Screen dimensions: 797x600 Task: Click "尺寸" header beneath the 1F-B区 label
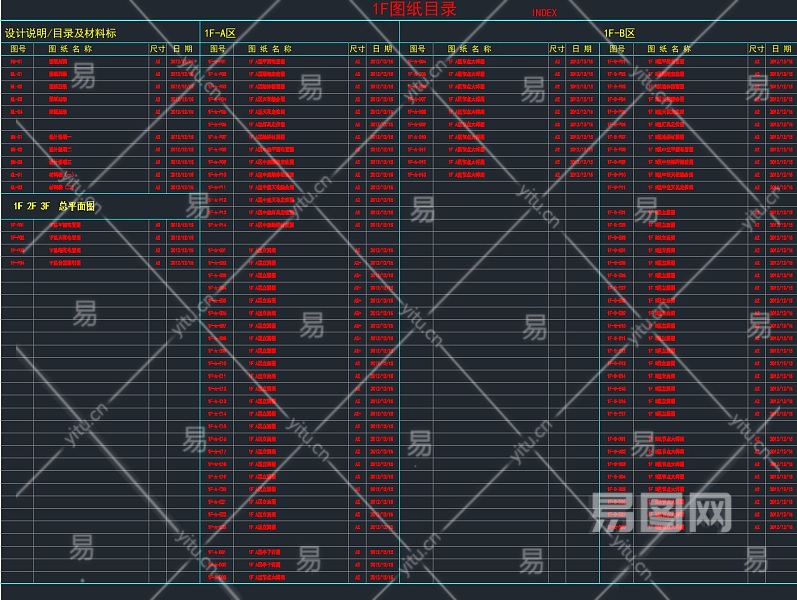(756, 49)
